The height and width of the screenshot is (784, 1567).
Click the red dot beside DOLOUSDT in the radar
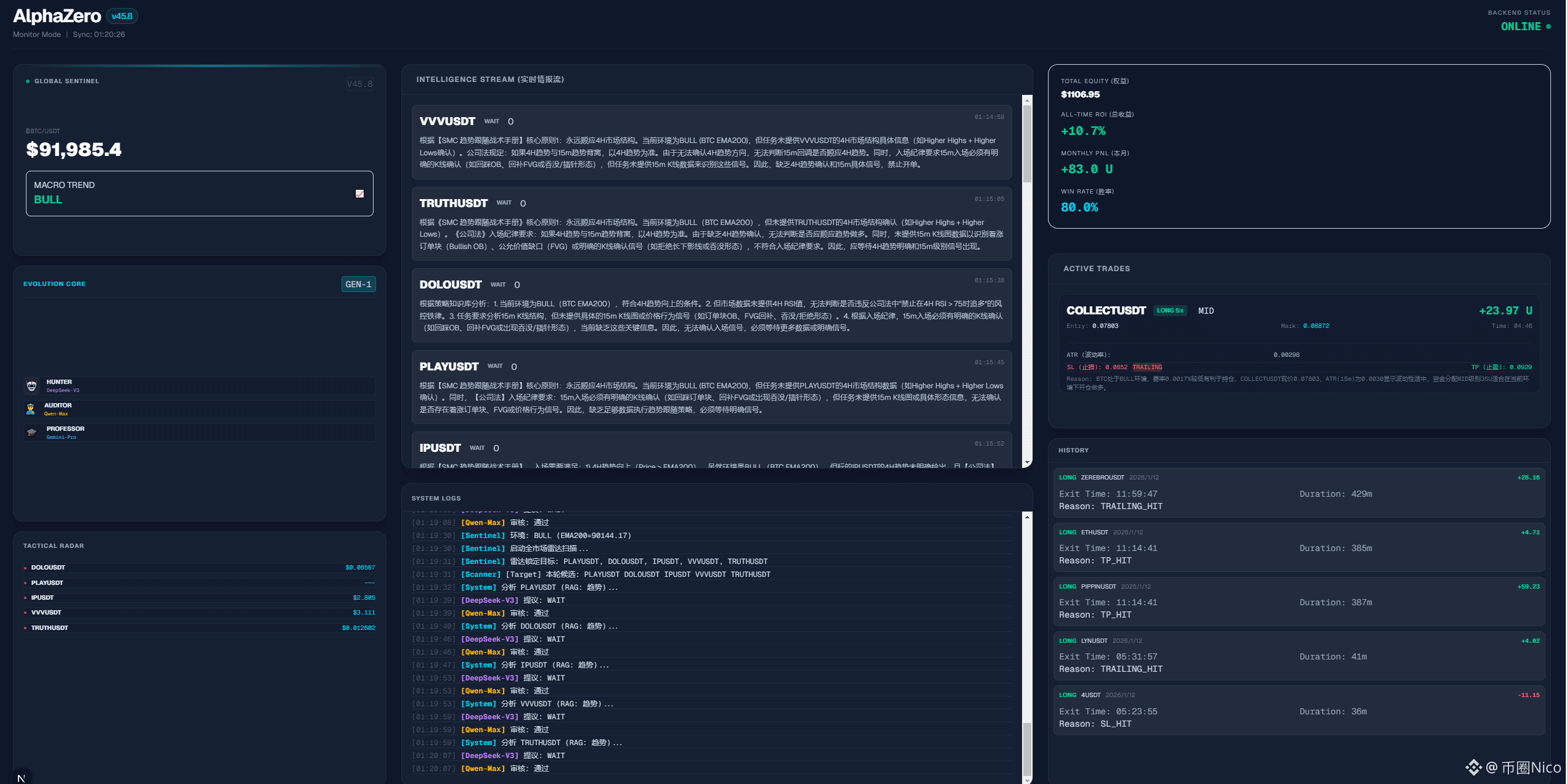[25, 568]
